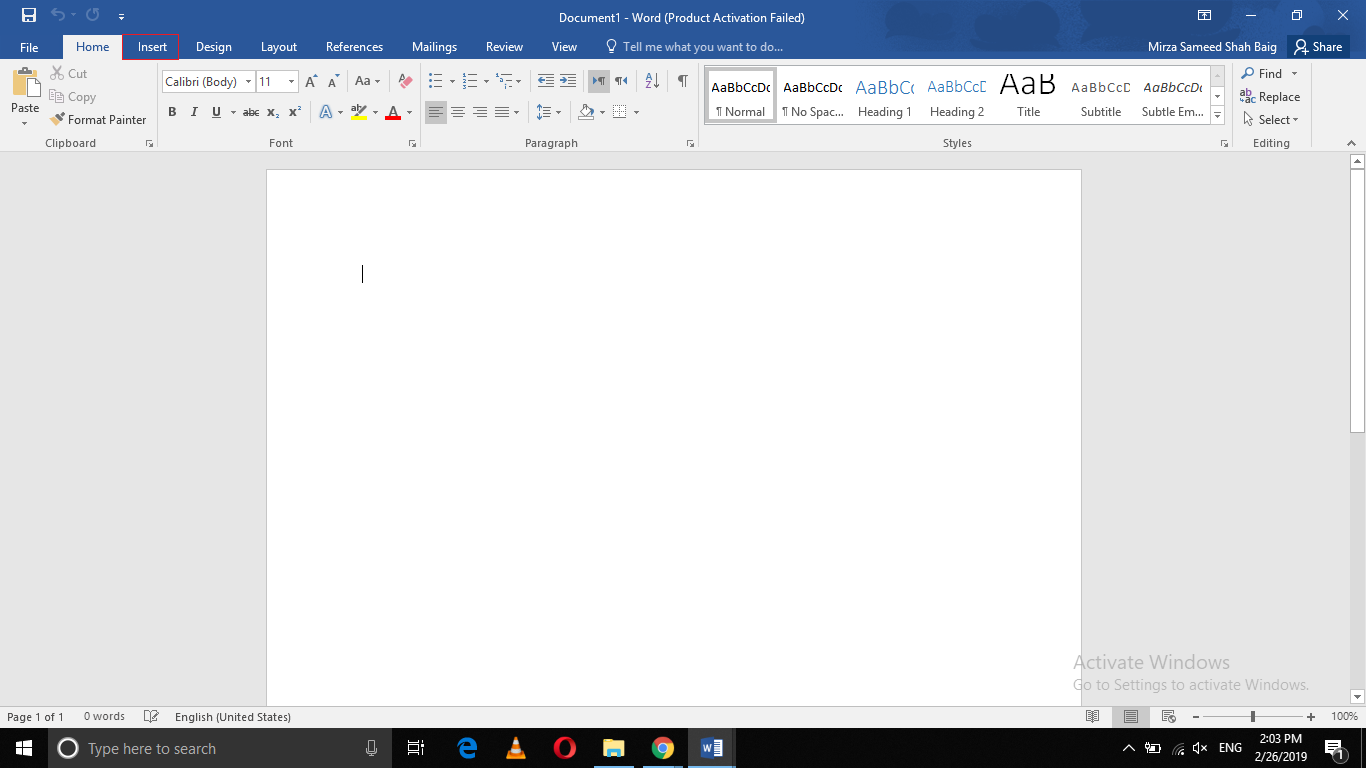Click Replace in the Editing group
Image resolution: width=1366 pixels, height=768 pixels.
(x=1270, y=97)
